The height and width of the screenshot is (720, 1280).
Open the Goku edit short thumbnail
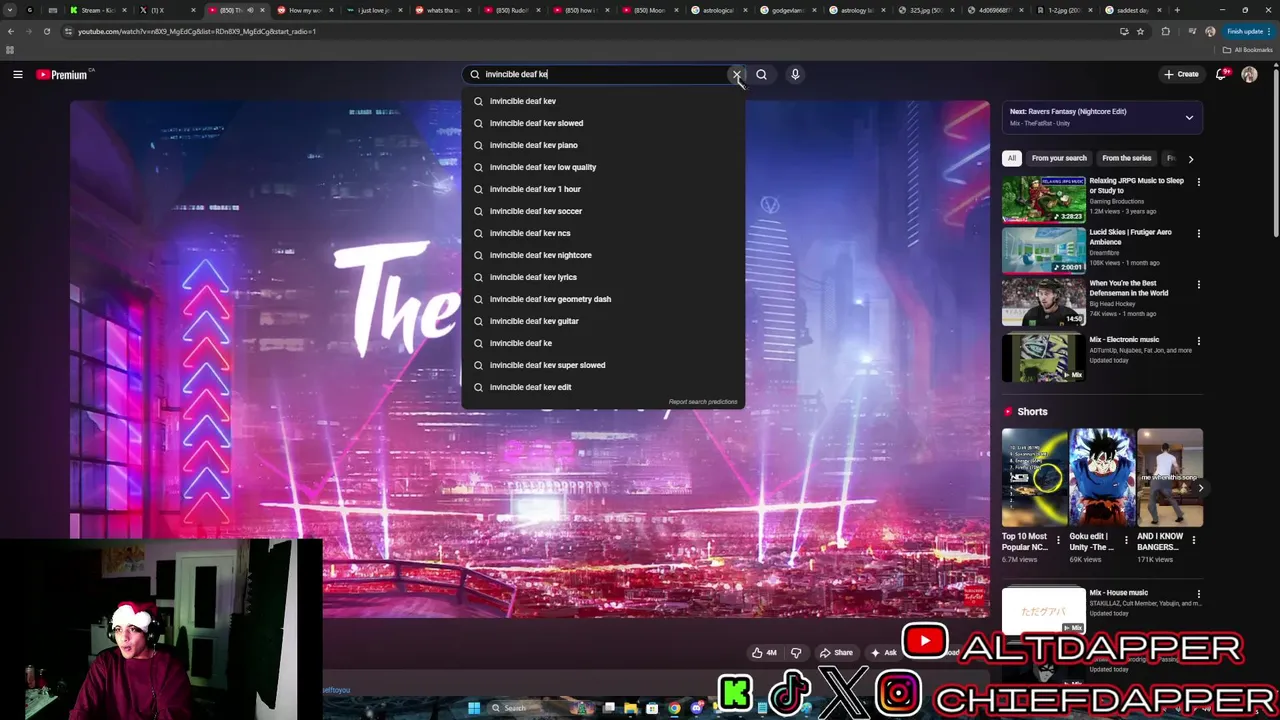tap(1102, 477)
